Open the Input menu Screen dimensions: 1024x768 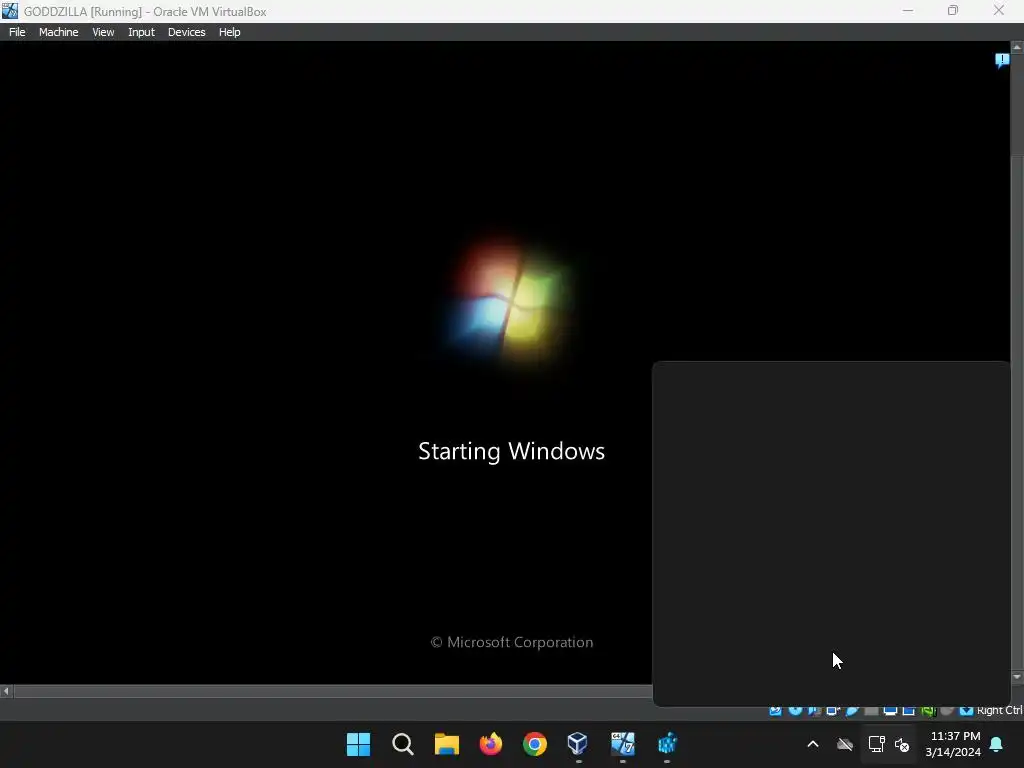pos(141,32)
